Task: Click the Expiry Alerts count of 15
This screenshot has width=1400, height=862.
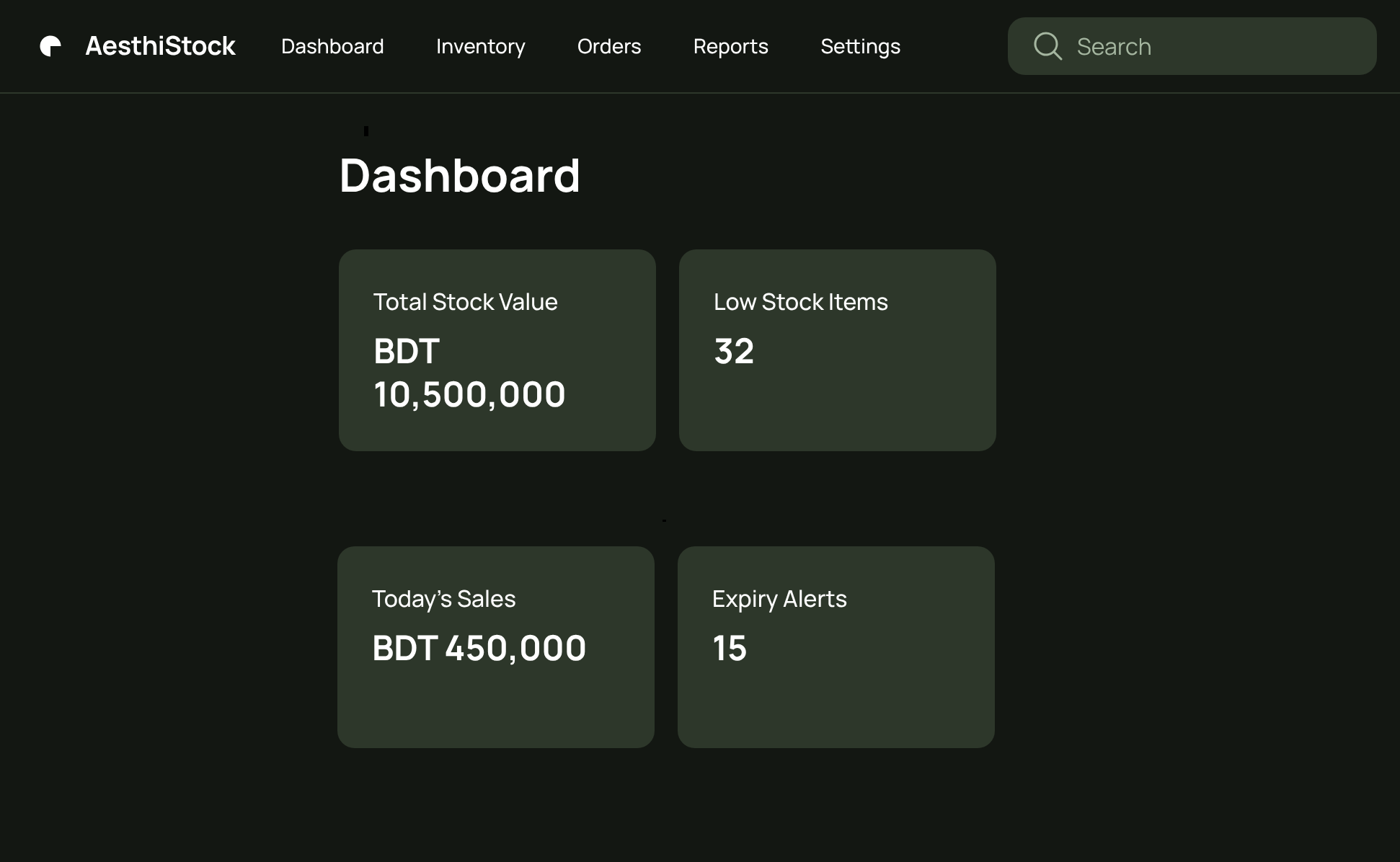Action: coord(730,648)
